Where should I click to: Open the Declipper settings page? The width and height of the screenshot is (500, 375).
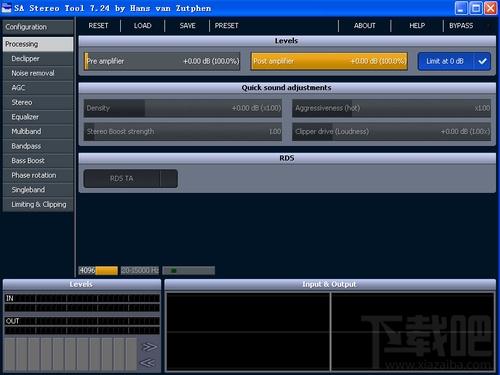tap(38, 59)
